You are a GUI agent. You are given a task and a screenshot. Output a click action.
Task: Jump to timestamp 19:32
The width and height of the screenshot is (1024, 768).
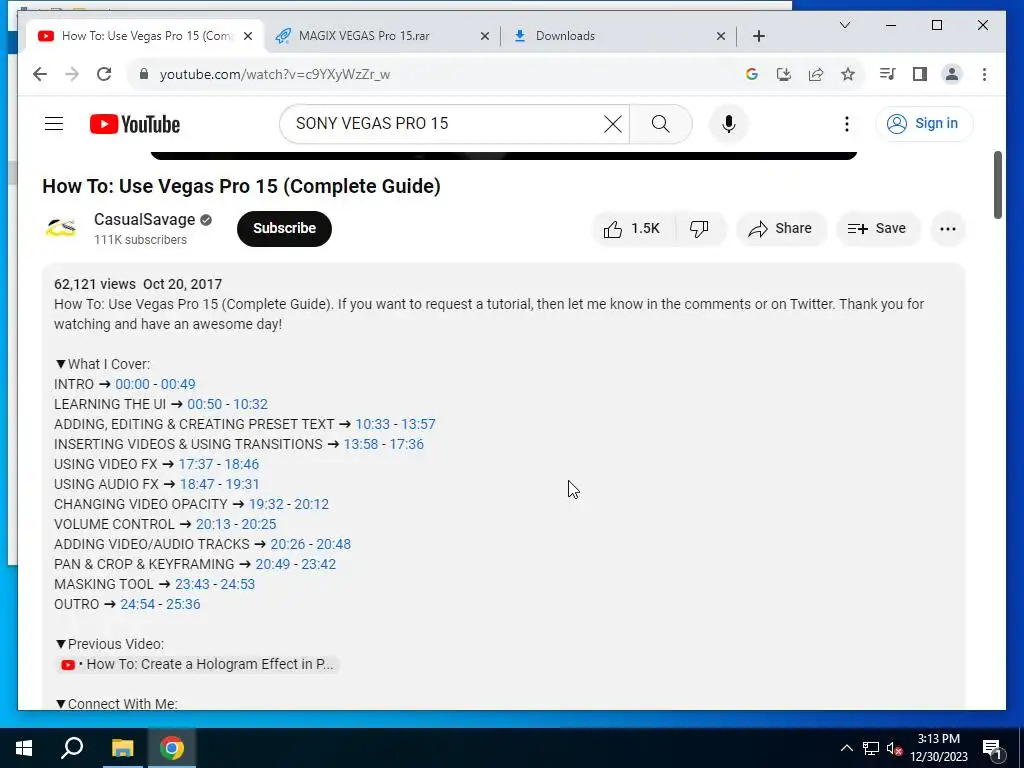click(x=266, y=504)
